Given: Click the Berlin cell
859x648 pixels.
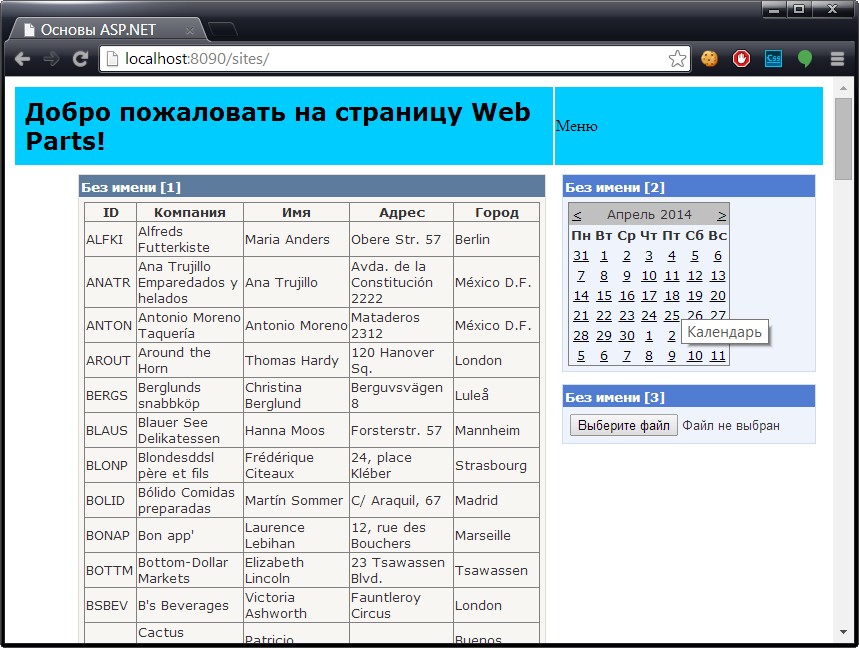Looking at the screenshot, I should point(496,239).
